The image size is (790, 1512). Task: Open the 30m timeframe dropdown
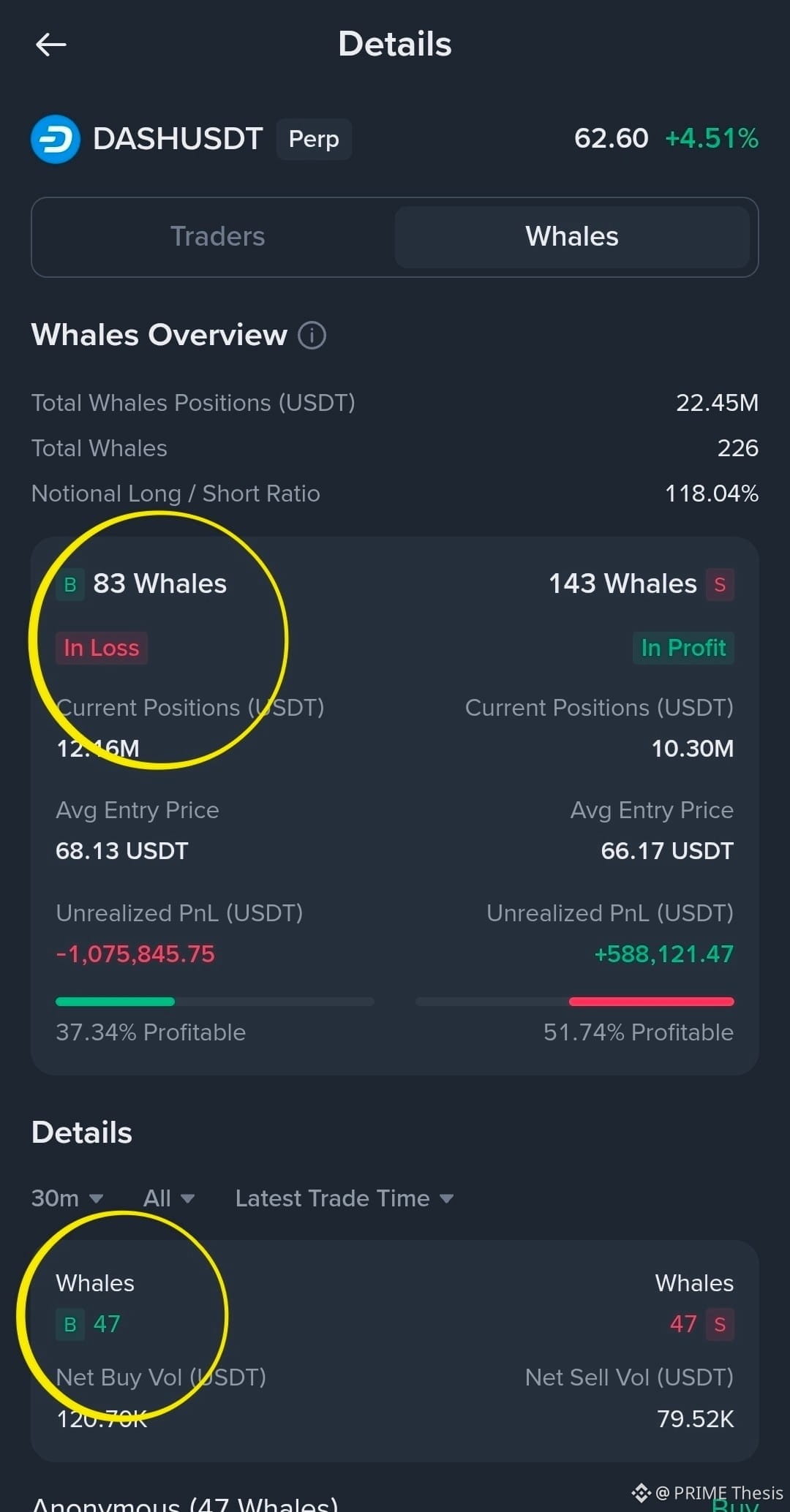point(67,1198)
